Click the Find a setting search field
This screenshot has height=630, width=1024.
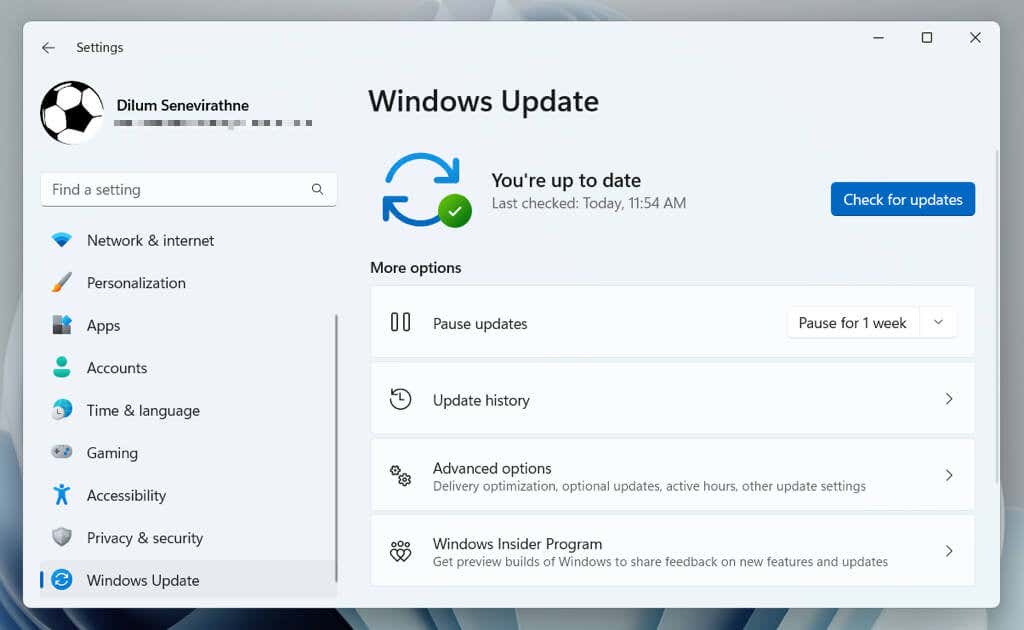pyautogui.click(x=189, y=189)
